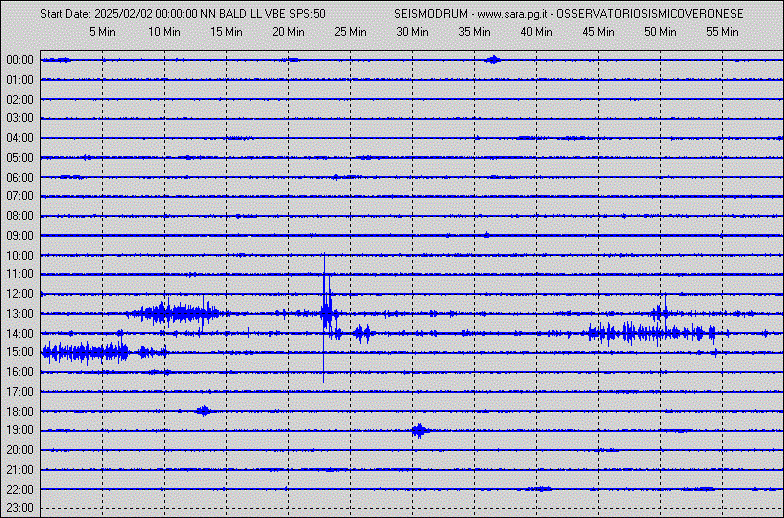Viewport: 784px width, 518px height.
Task: Click the 30 Min column label
Action: click(412, 32)
